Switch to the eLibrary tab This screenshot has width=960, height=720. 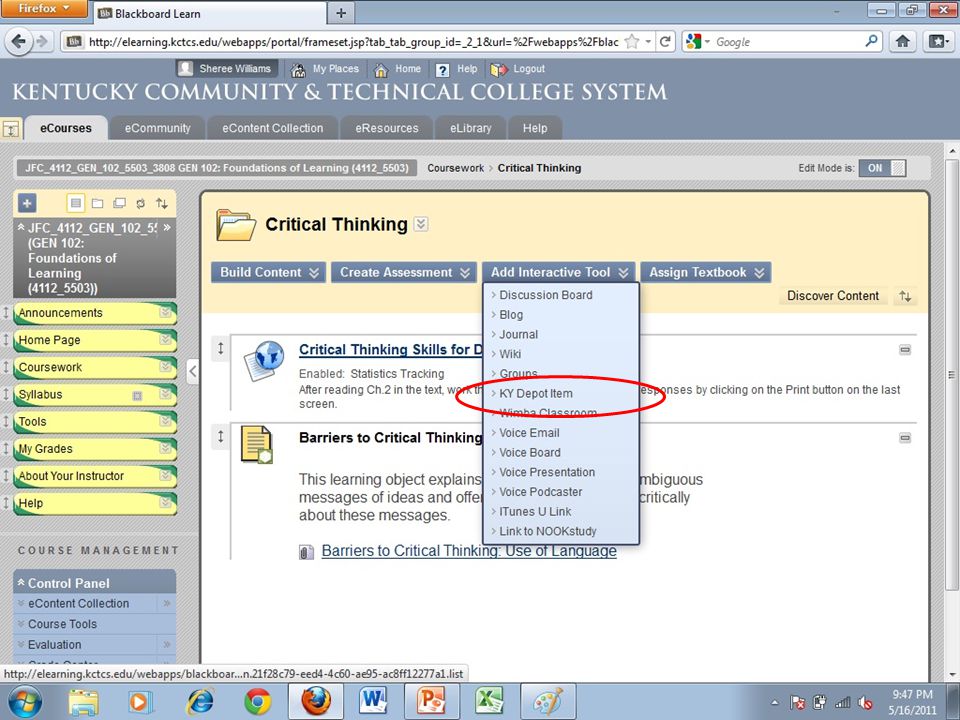pyautogui.click(x=470, y=129)
